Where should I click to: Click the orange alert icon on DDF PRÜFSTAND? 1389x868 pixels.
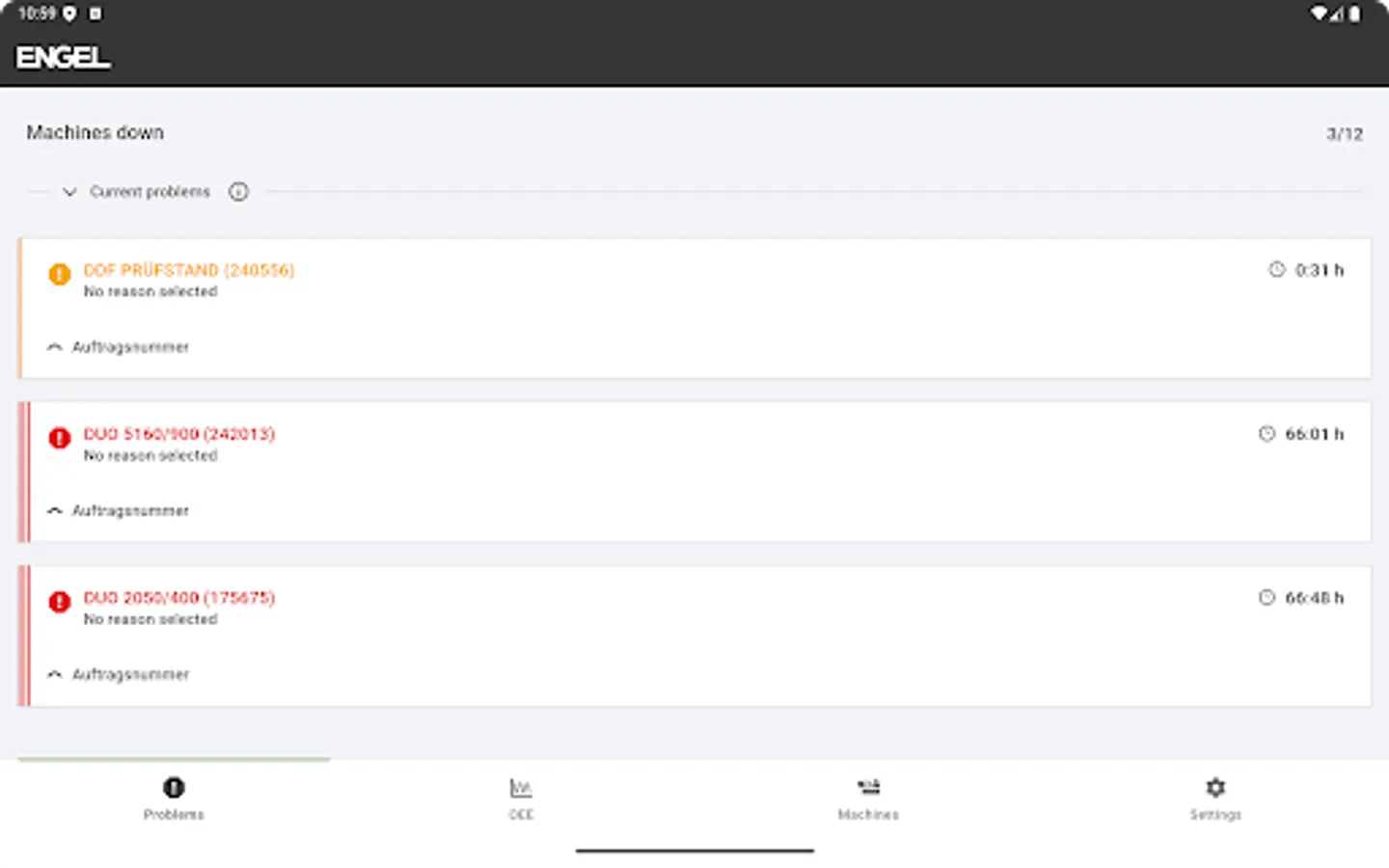59,274
